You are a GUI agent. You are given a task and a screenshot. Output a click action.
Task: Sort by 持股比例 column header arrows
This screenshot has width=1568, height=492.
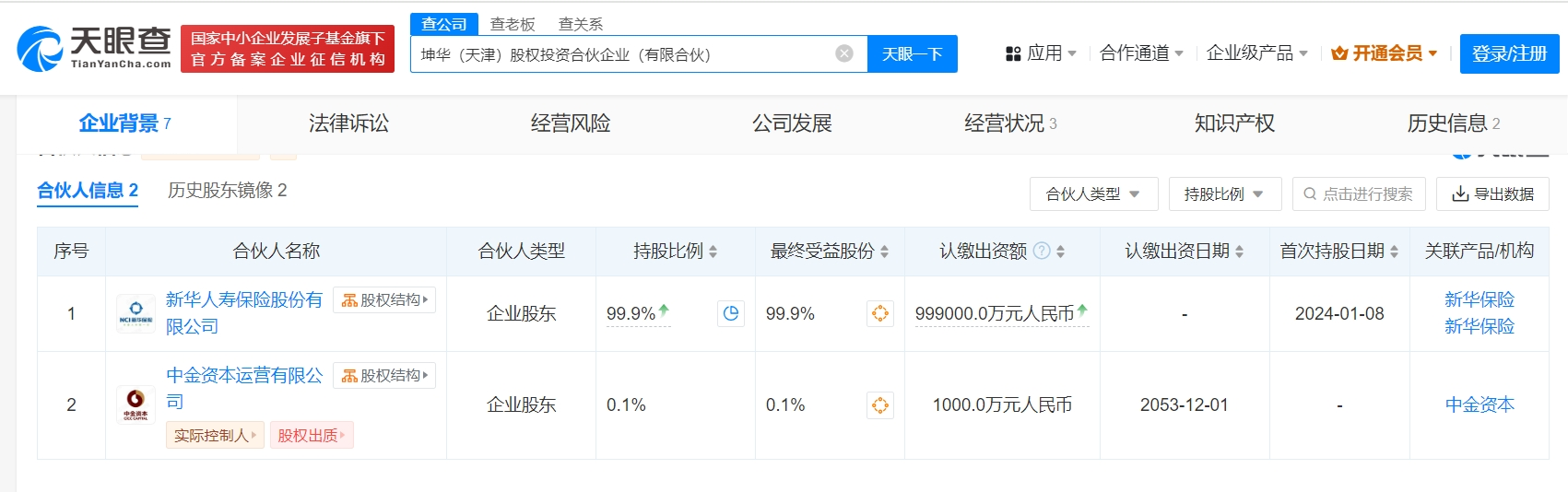[713, 252]
